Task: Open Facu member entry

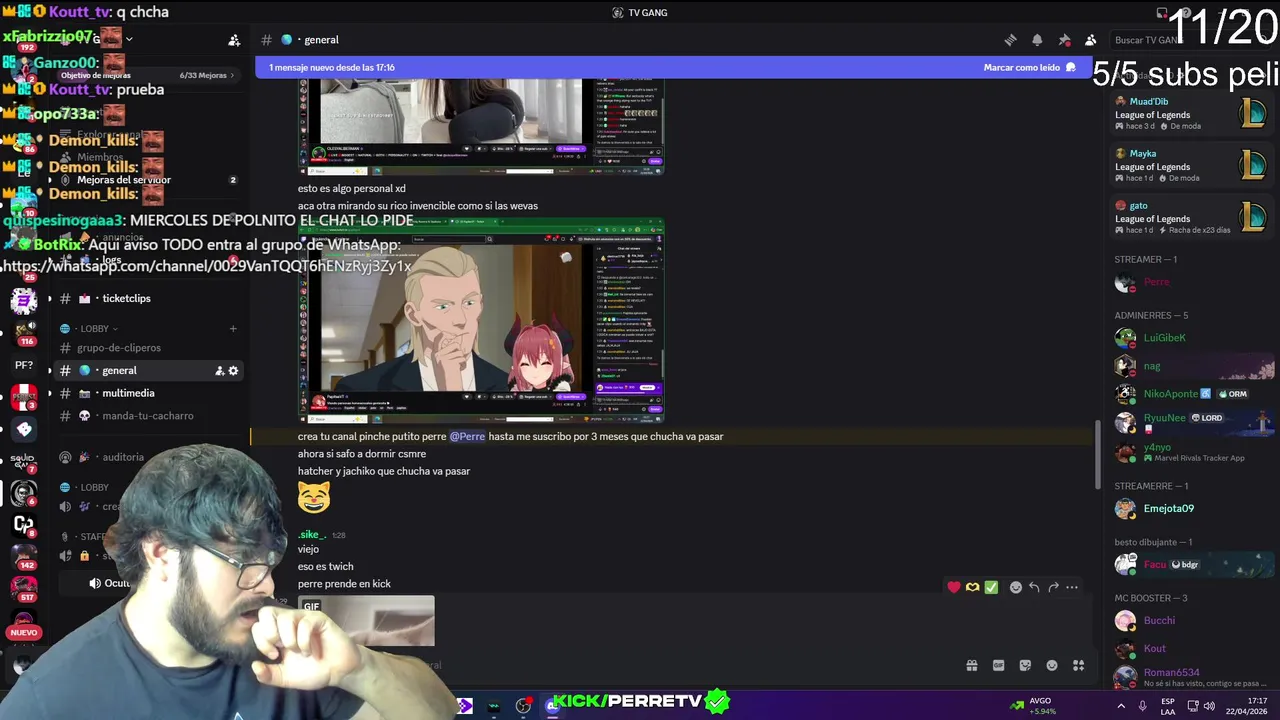Action: tap(1190, 564)
